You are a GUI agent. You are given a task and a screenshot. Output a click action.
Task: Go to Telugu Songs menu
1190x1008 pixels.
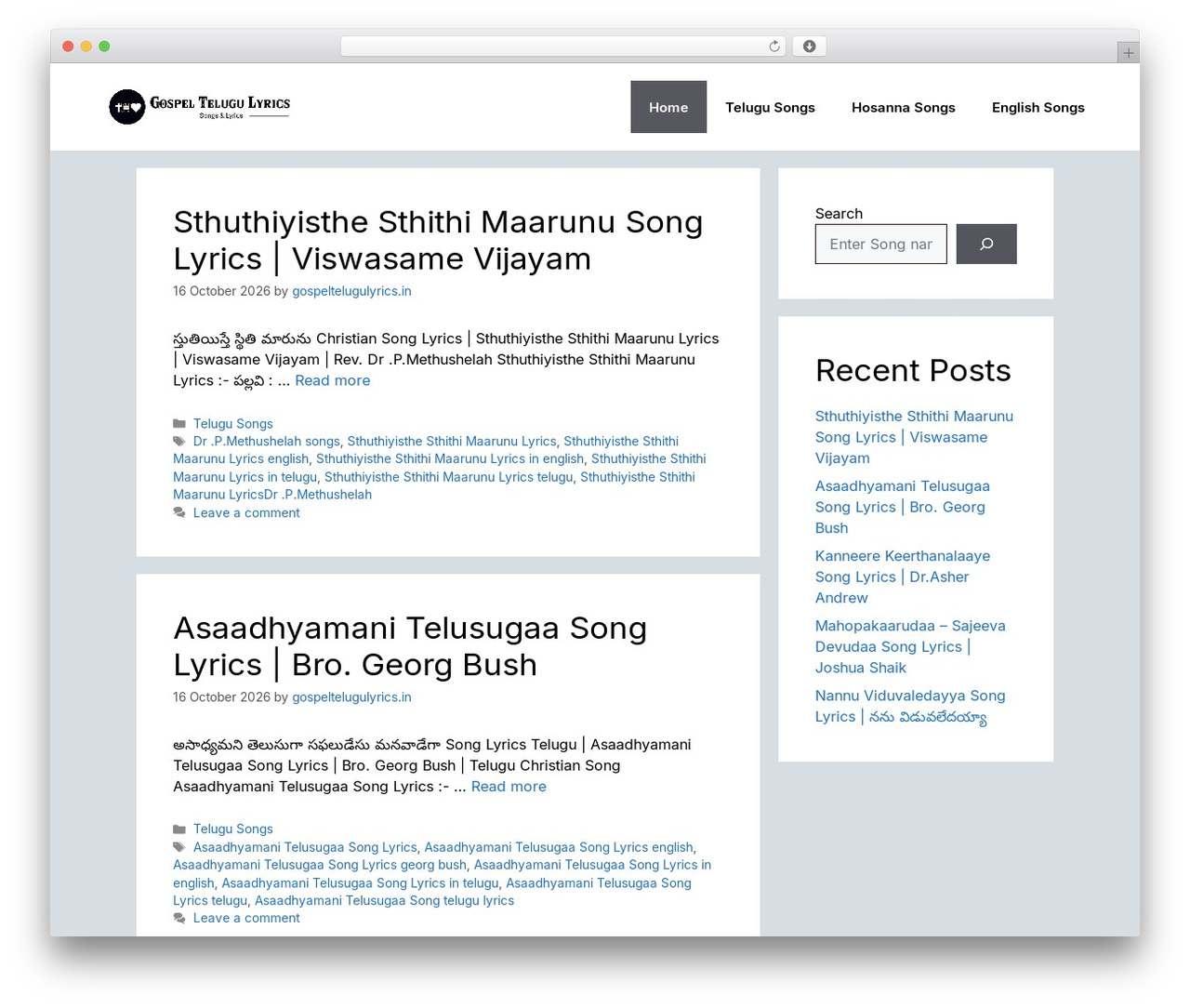[x=770, y=107]
